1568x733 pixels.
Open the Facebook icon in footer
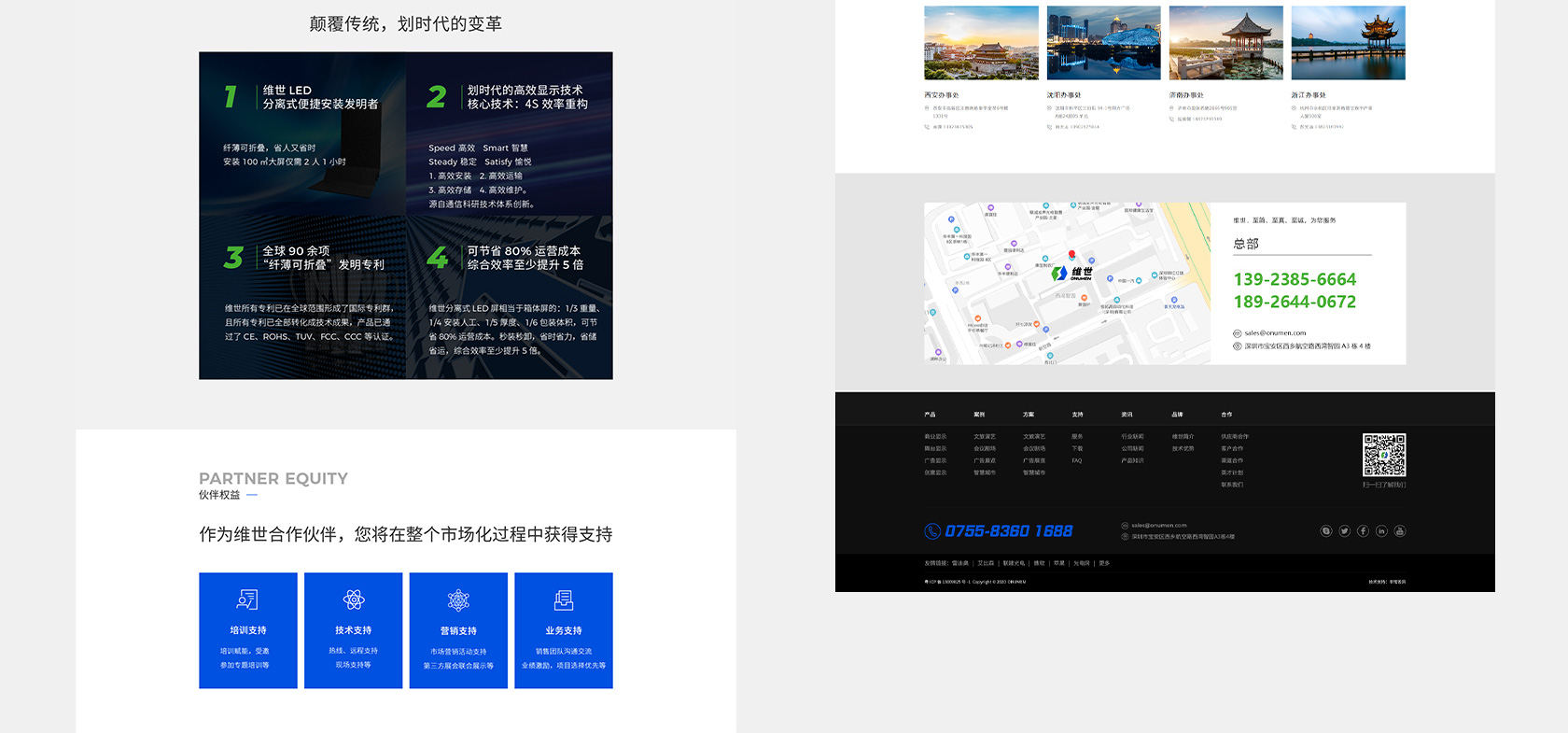tap(1363, 531)
